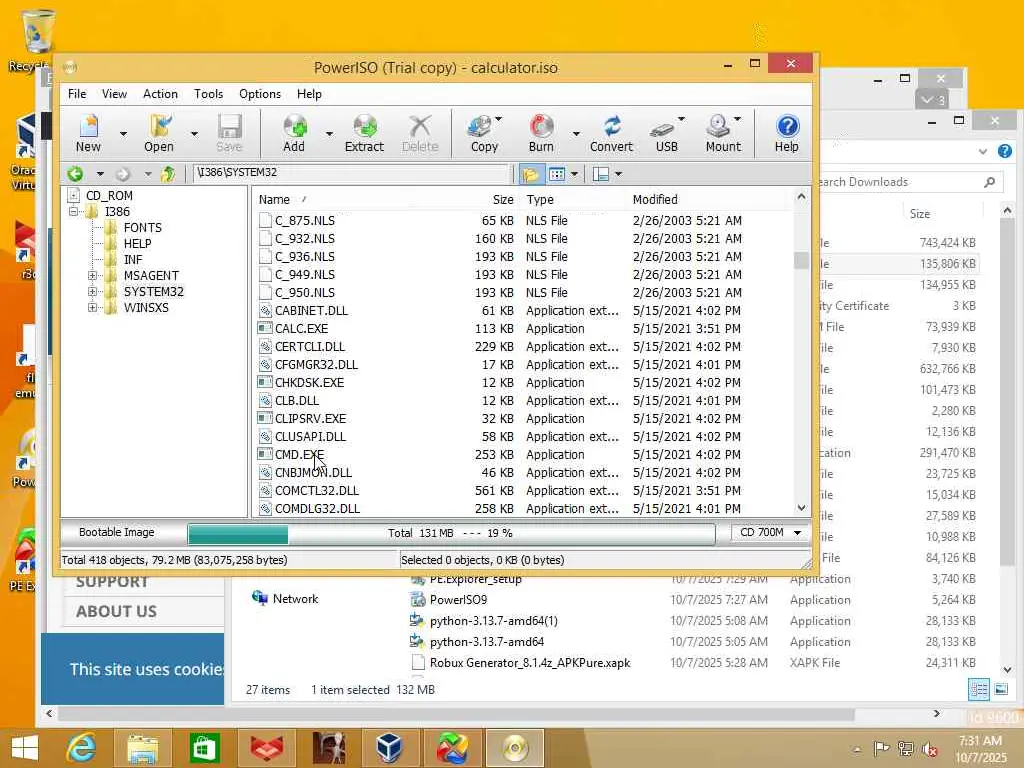Image resolution: width=1024 pixels, height=768 pixels.
Task: Click Network in Explorer navigation pane
Action: pyautogui.click(x=295, y=599)
